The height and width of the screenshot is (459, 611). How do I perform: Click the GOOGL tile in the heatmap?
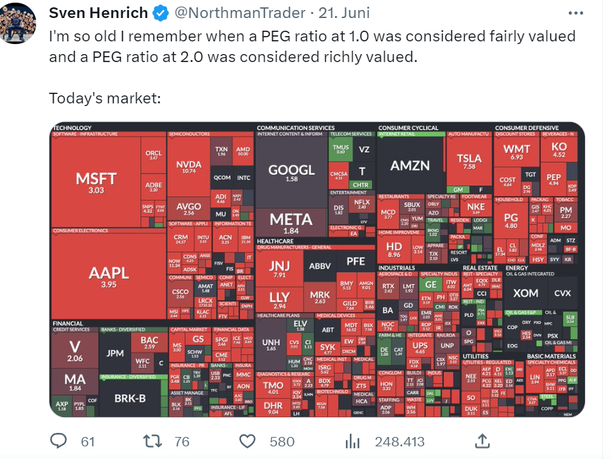[x=291, y=172]
